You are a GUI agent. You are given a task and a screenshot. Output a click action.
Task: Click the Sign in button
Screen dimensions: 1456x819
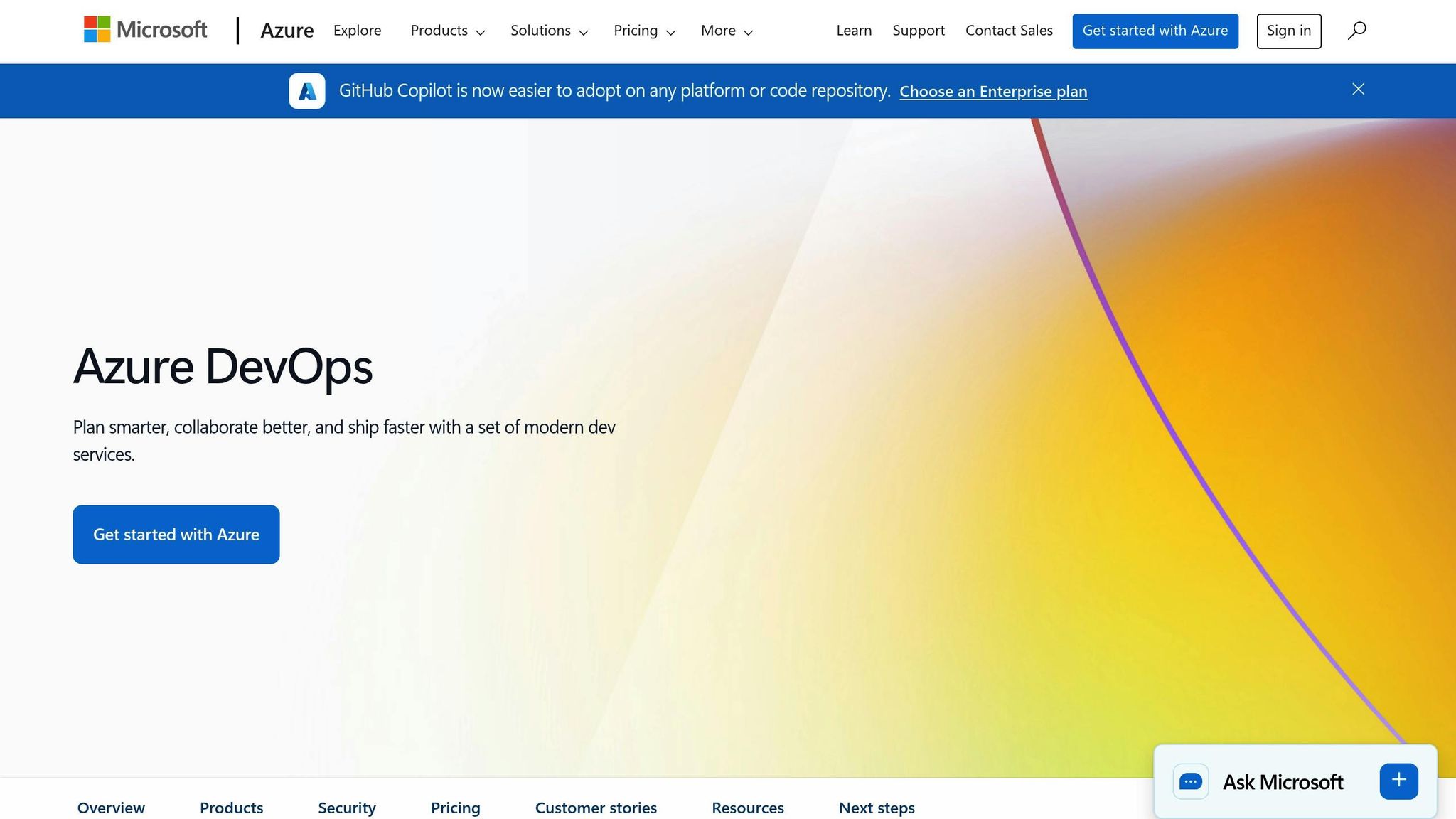pos(1288,30)
